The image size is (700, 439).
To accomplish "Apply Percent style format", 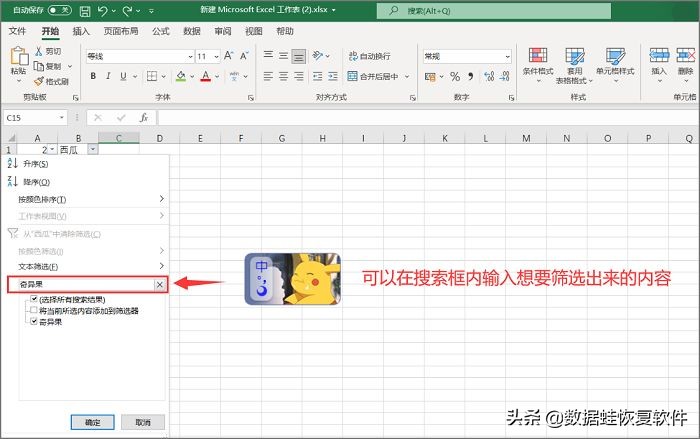I will tap(455, 76).
